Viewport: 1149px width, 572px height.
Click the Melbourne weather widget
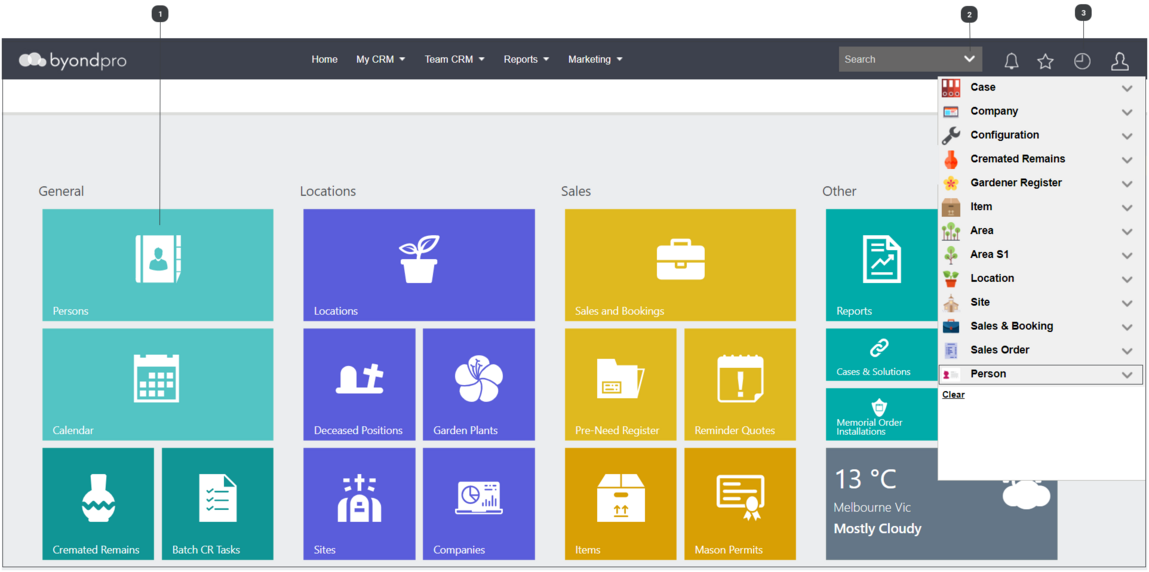(942, 504)
